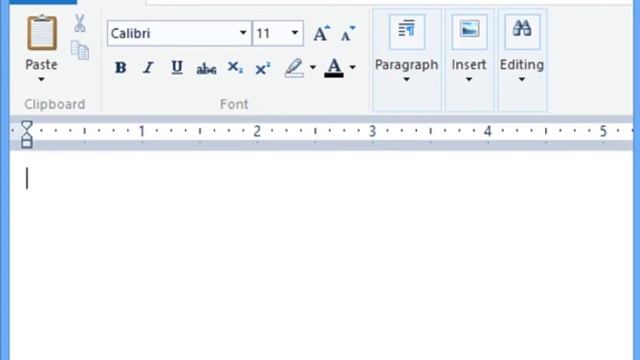Expand the Paragraph group arrow

pos(407,80)
